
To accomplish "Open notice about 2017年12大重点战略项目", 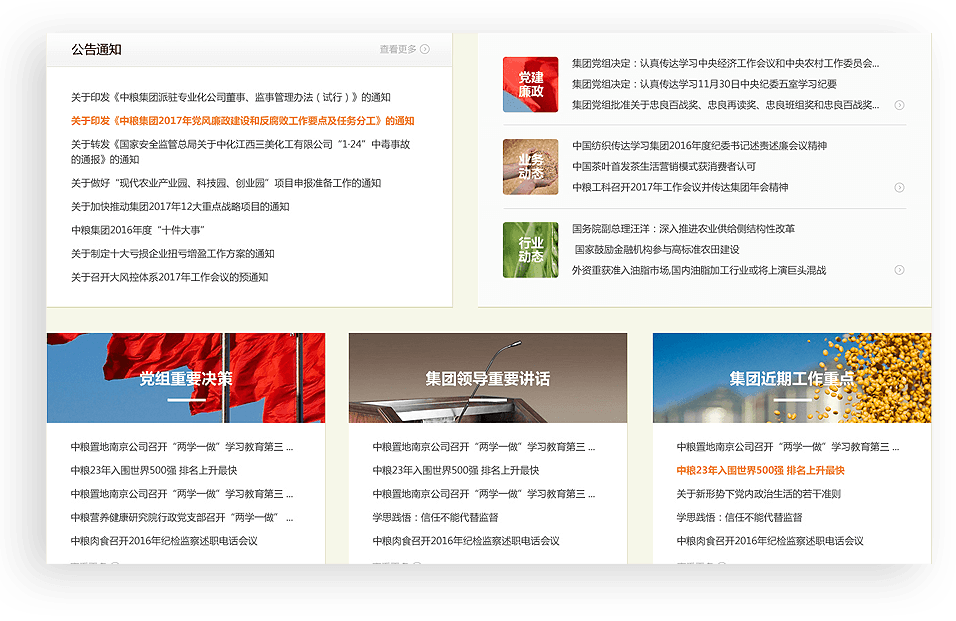I will 180,207.
